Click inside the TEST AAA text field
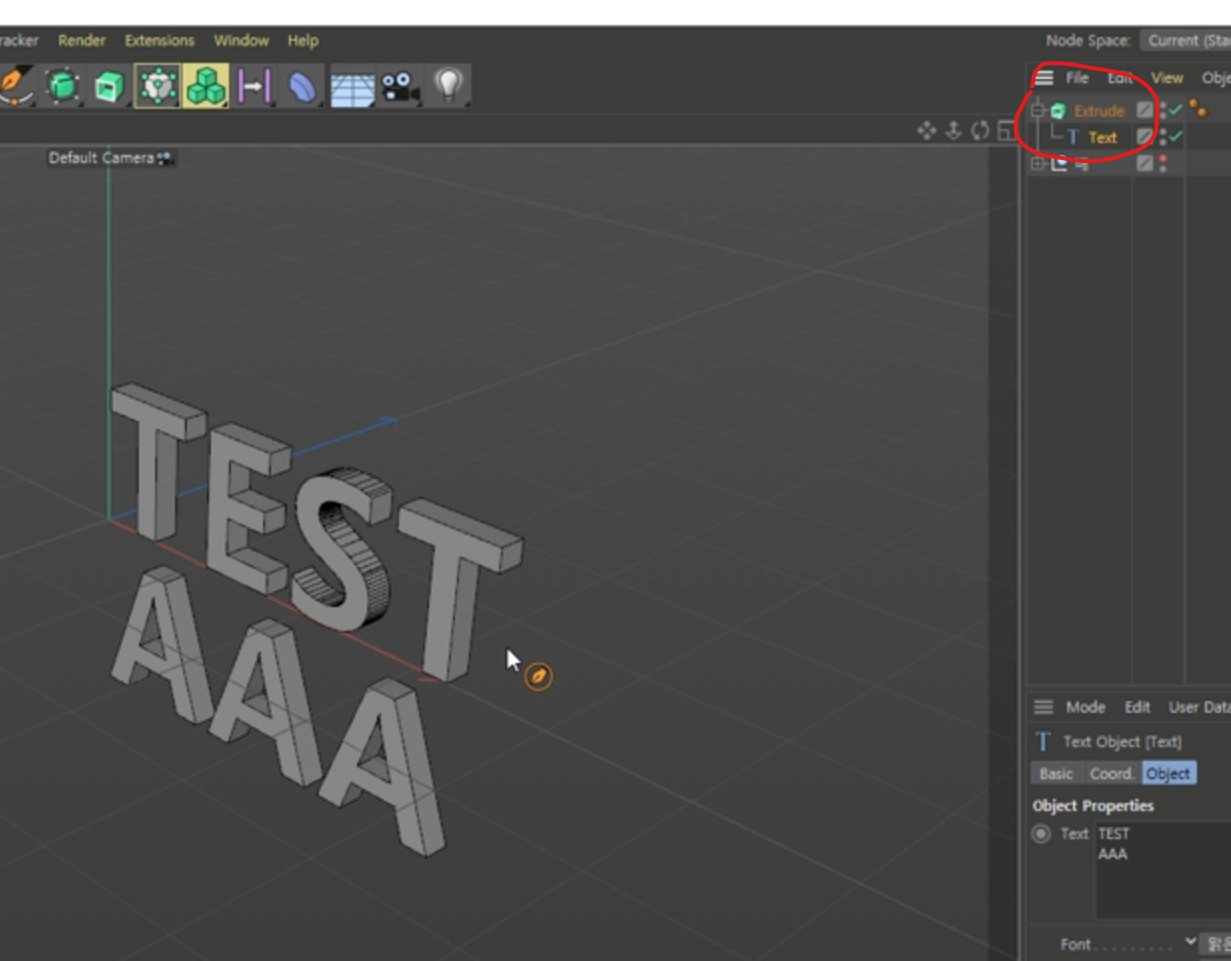The image size is (1231, 961). click(x=1163, y=870)
